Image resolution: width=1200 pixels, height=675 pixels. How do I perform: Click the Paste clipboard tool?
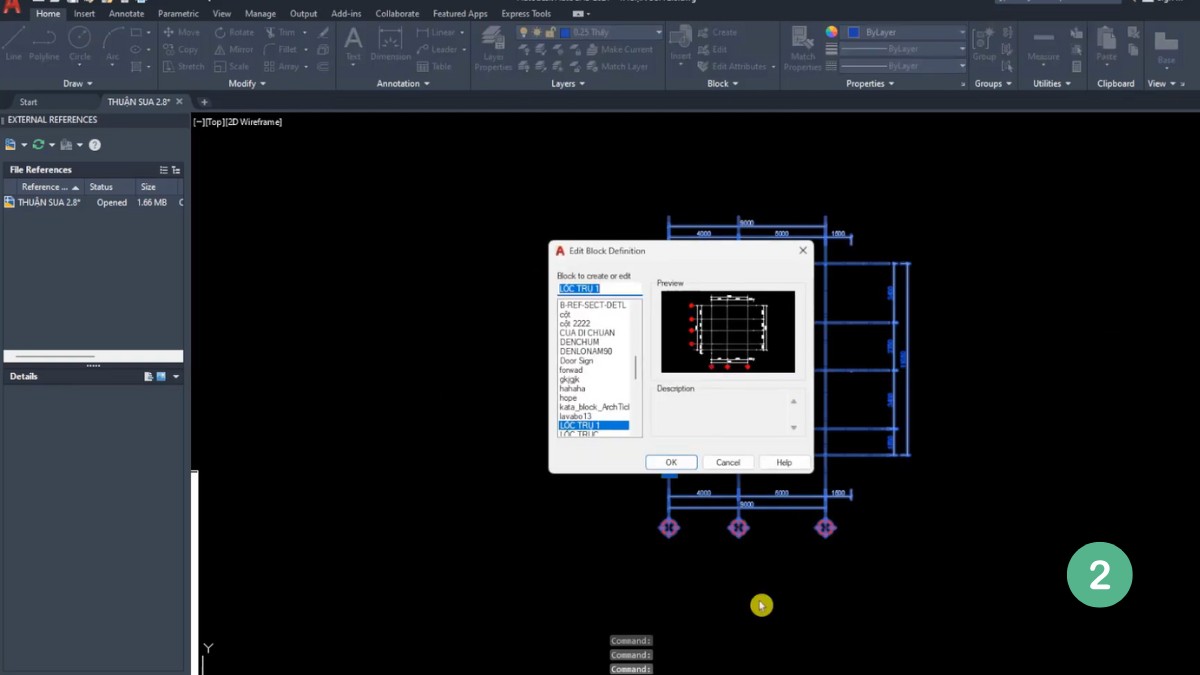click(x=1106, y=44)
